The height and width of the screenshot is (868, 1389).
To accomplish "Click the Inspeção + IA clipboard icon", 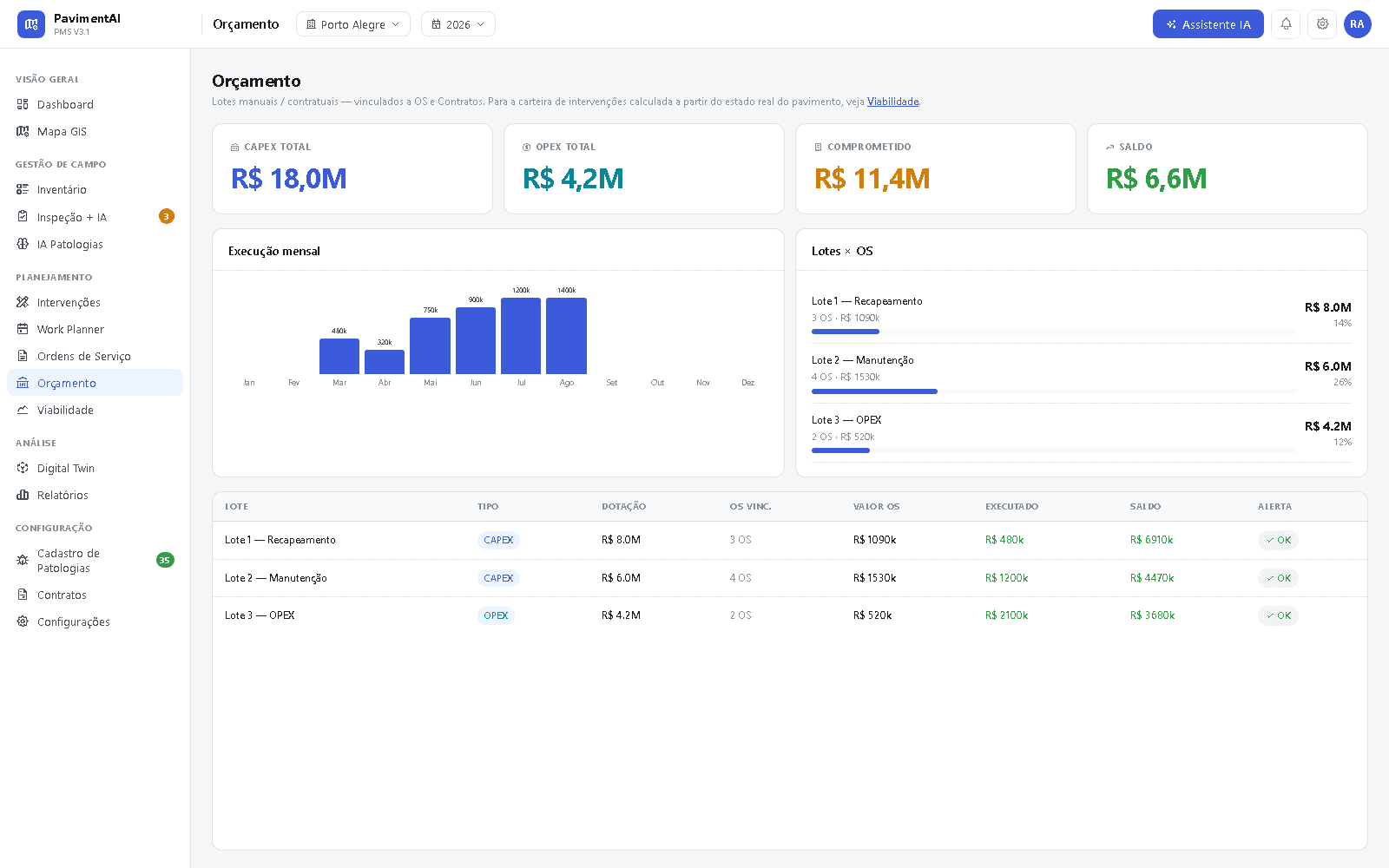I will [23, 217].
